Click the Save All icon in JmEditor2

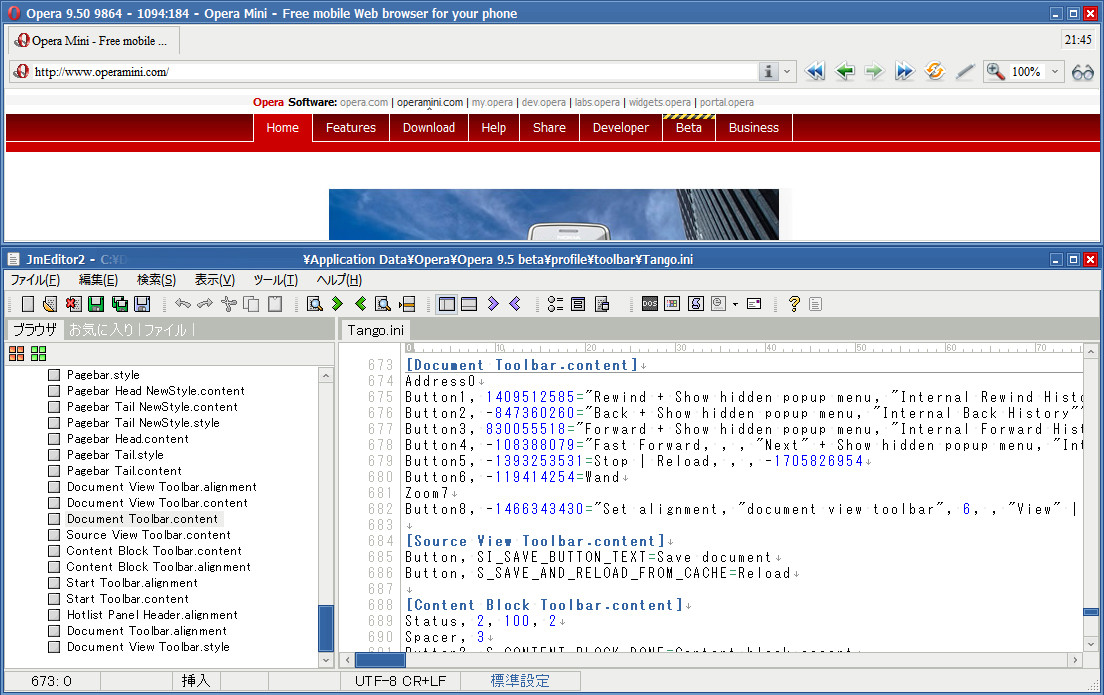coord(120,303)
